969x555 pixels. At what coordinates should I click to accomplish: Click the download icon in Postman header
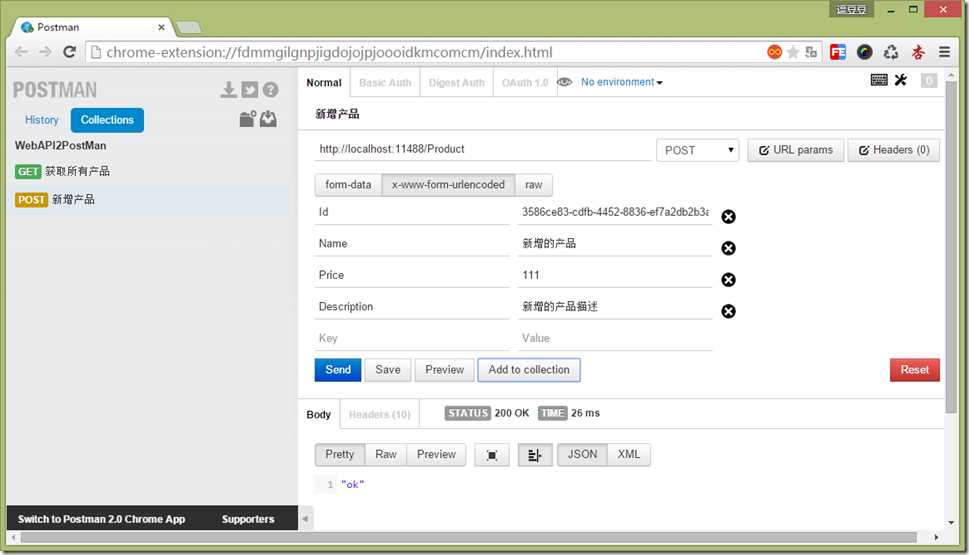pos(229,90)
